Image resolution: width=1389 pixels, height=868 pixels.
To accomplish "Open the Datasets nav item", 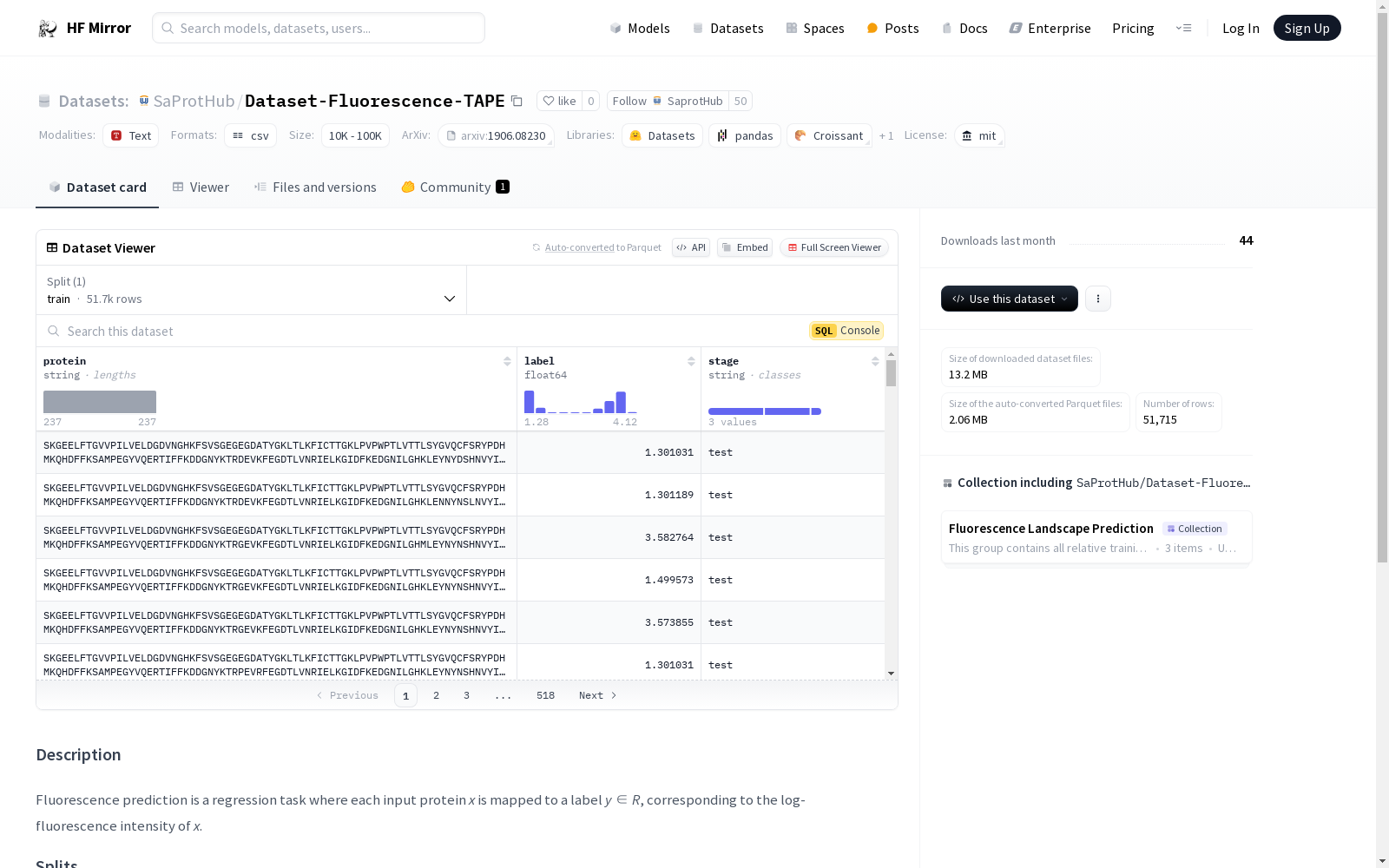I will coord(727,28).
